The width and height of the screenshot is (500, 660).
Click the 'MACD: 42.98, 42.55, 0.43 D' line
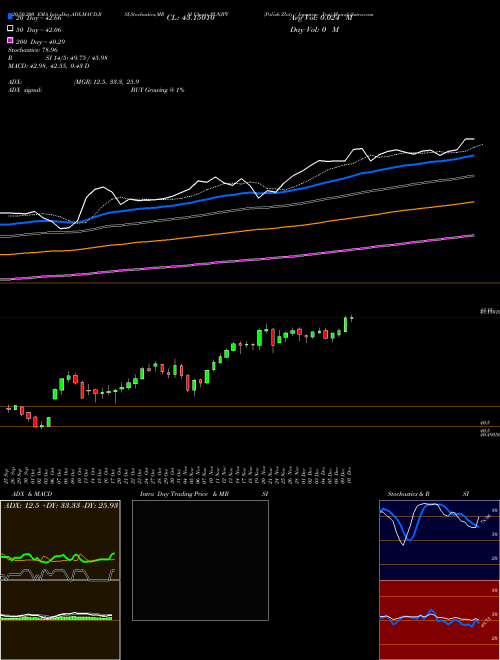point(49,66)
